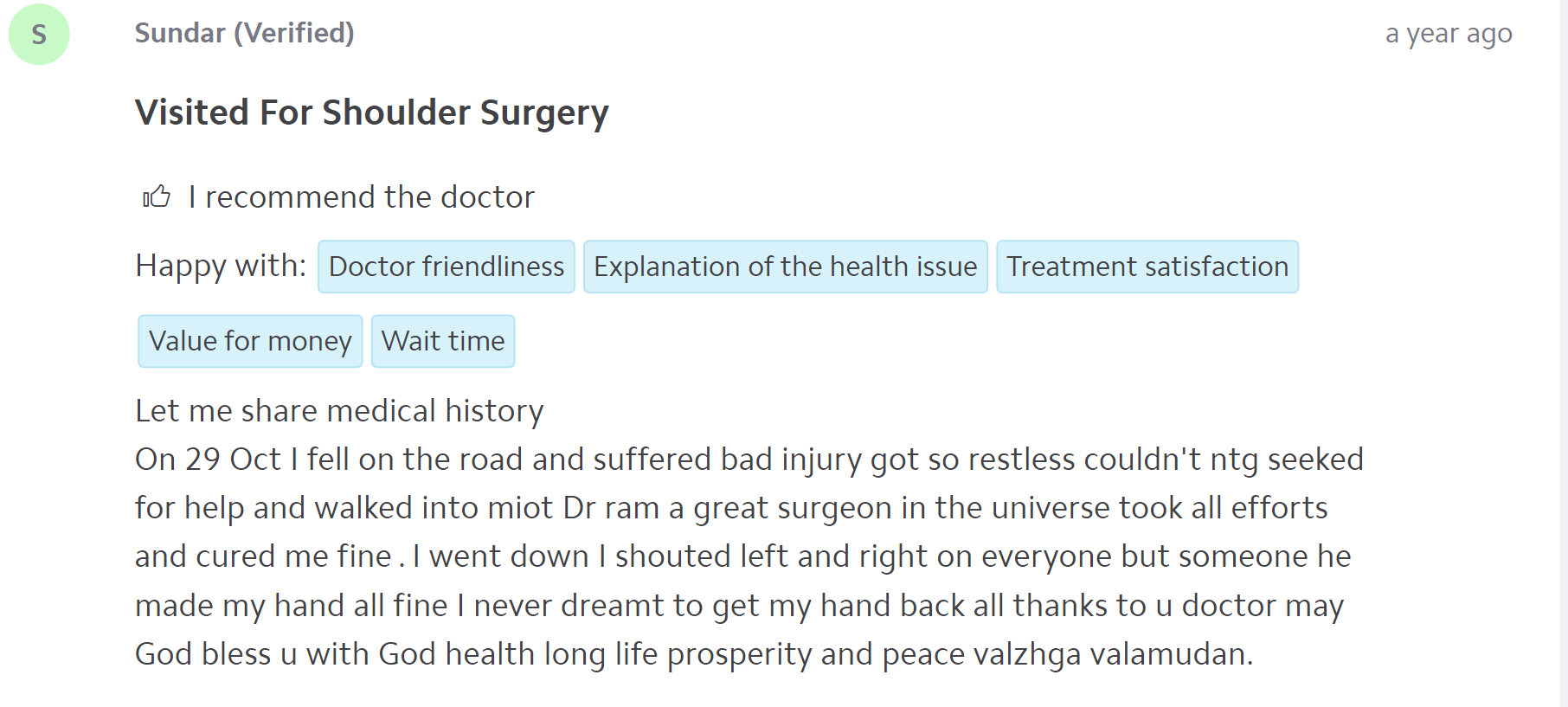Click the green S avatar circle
Screen dimensions: 1568x707
coord(39,35)
